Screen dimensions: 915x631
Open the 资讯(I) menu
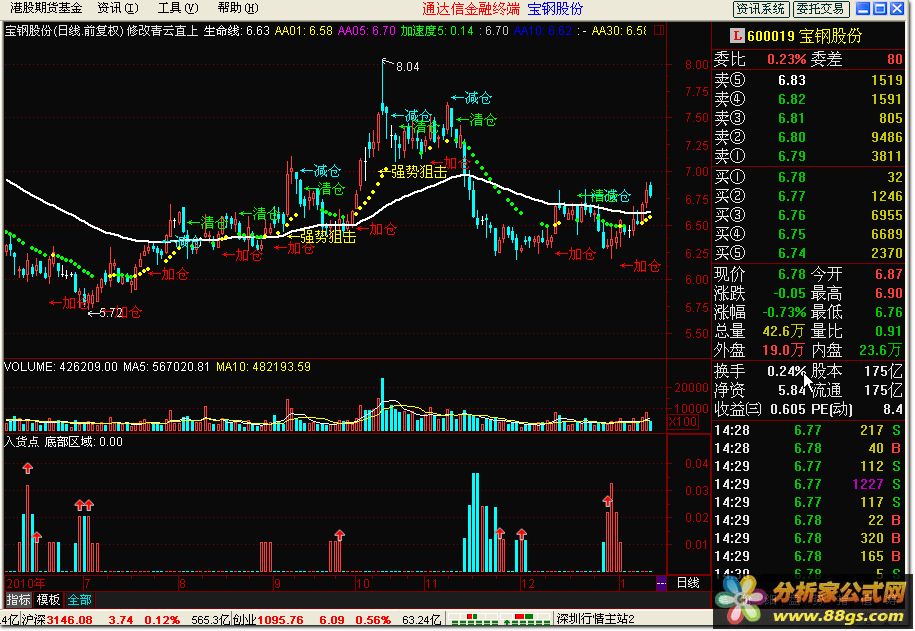click(x=118, y=8)
